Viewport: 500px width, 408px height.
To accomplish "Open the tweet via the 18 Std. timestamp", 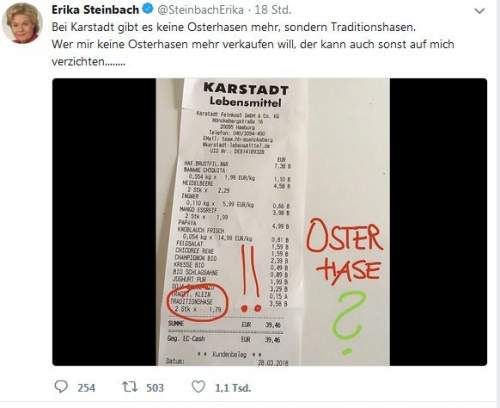I will click(x=273, y=10).
